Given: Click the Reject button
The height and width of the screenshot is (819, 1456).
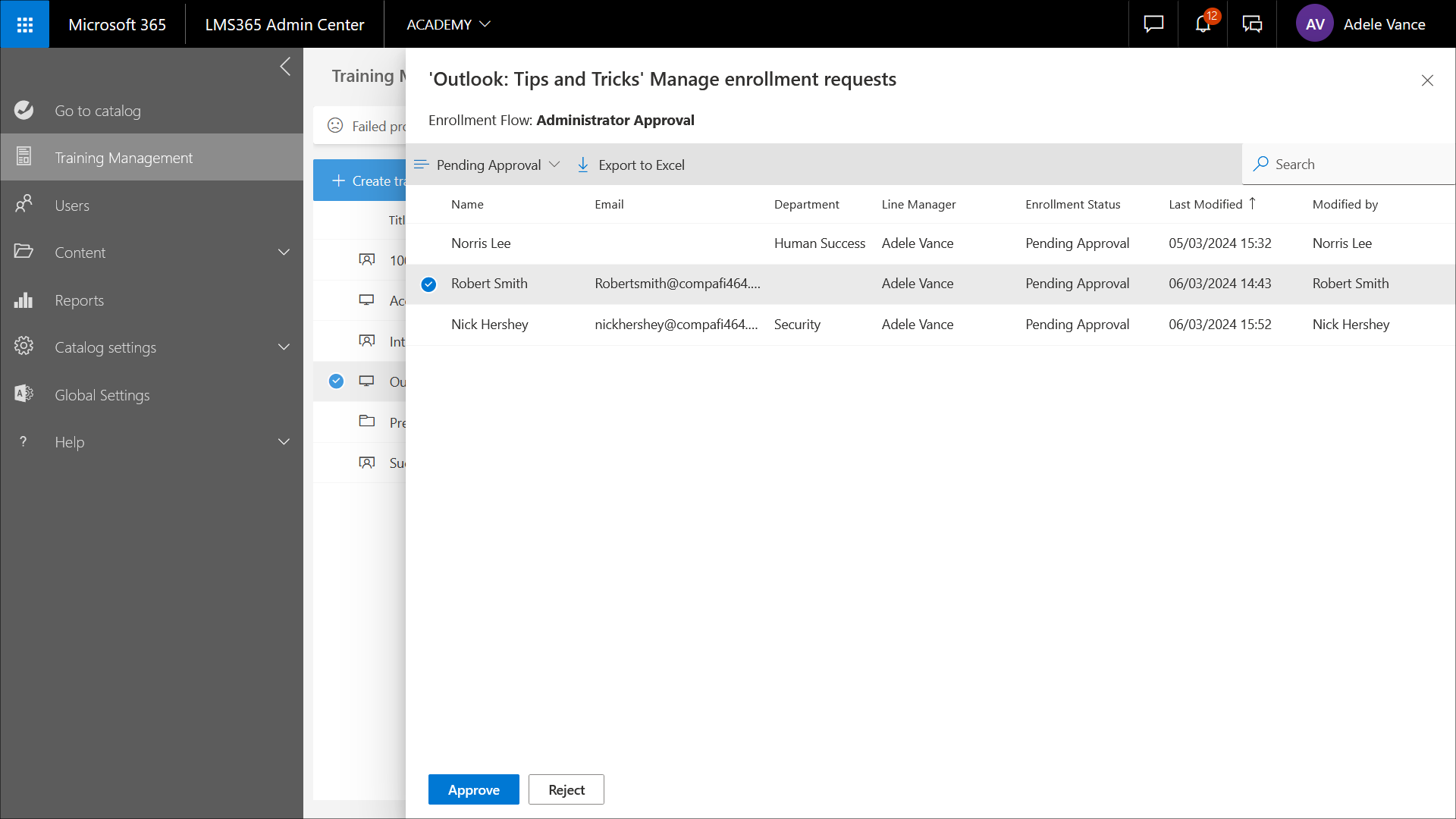Looking at the screenshot, I should (x=566, y=789).
